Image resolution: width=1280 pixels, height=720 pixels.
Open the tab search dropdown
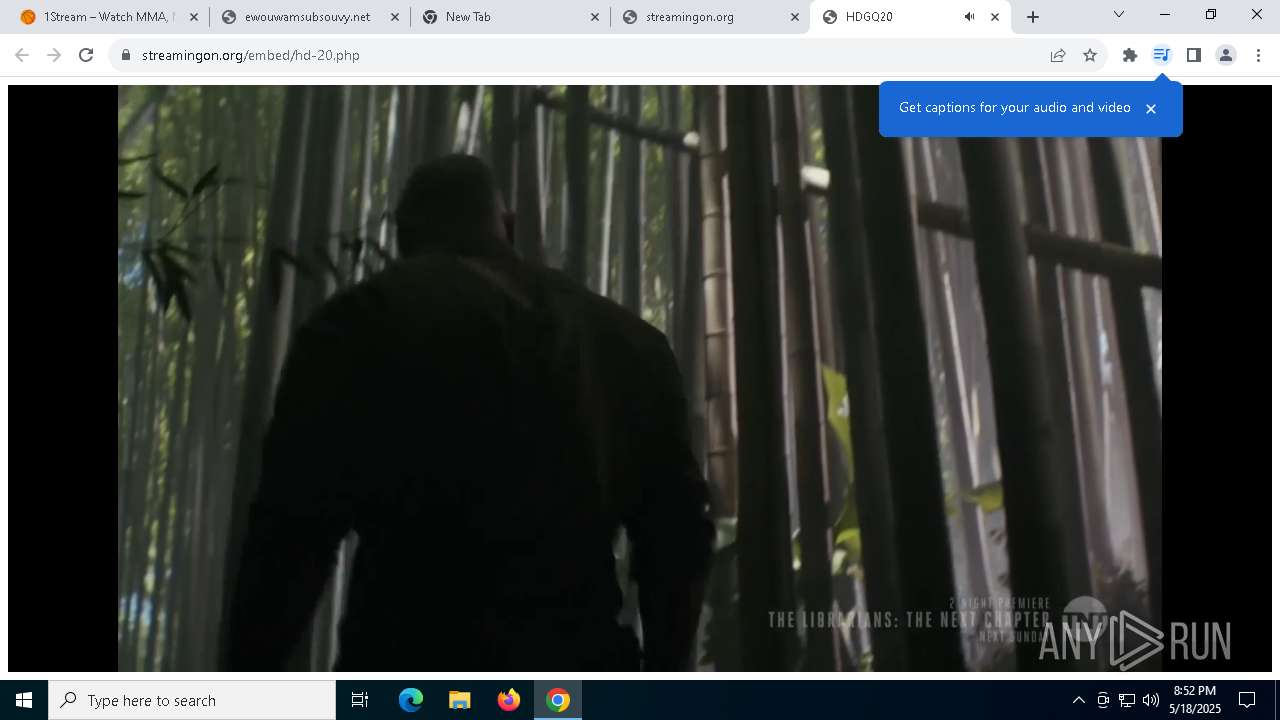[x=1119, y=15]
